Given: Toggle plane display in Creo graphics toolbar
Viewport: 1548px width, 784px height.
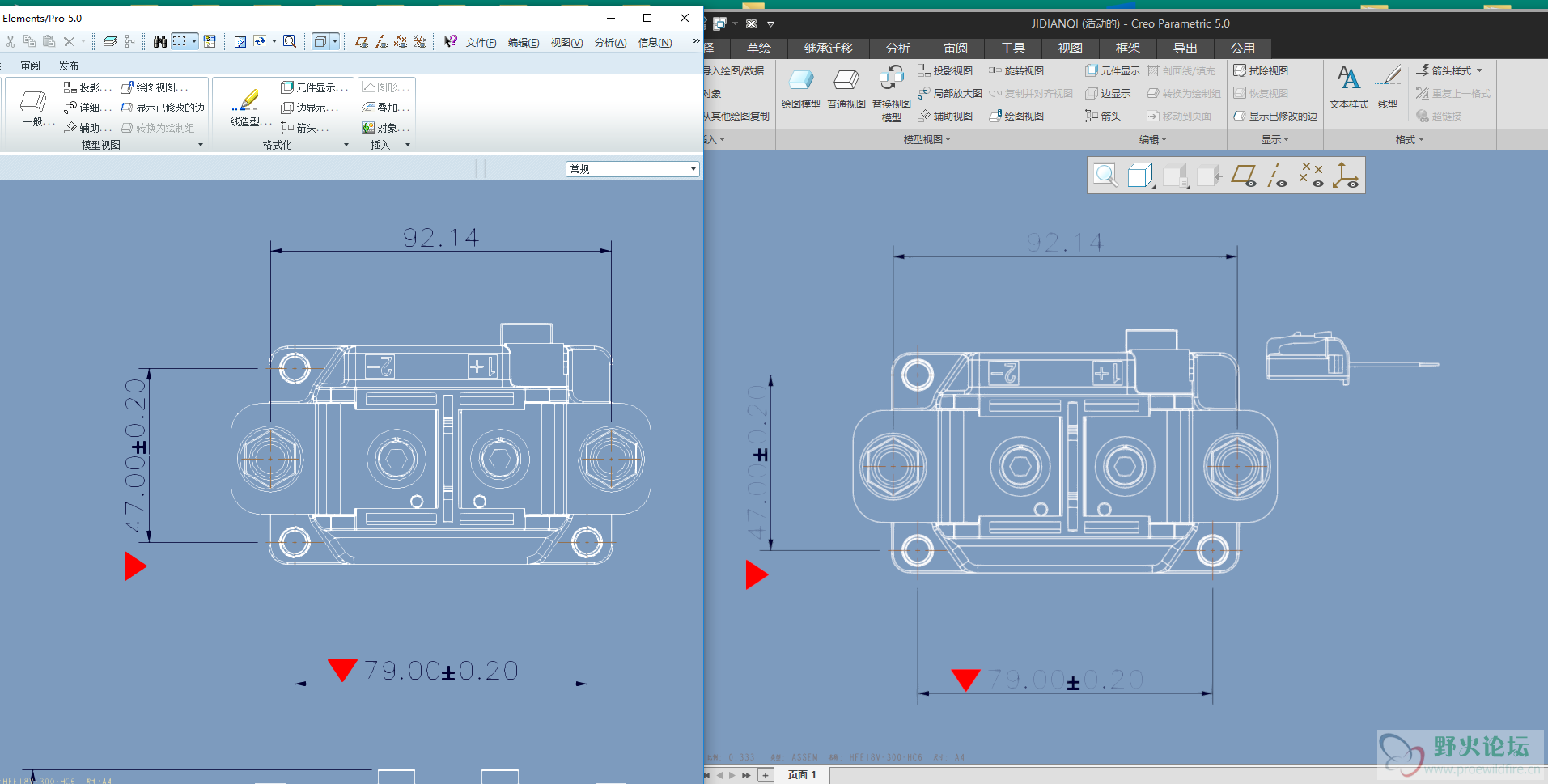Looking at the screenshot, I should click(x=1244, y=175).
